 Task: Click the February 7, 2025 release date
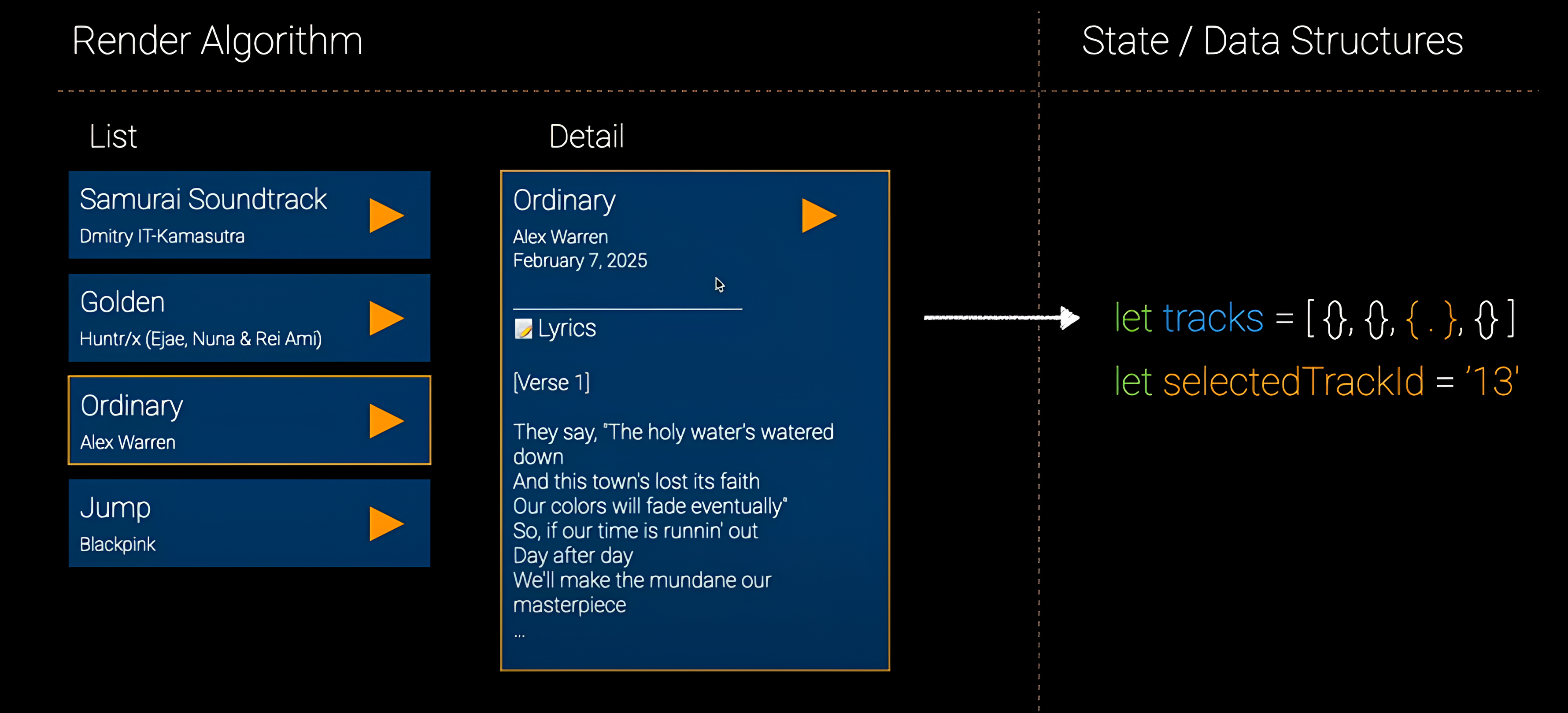580,260
